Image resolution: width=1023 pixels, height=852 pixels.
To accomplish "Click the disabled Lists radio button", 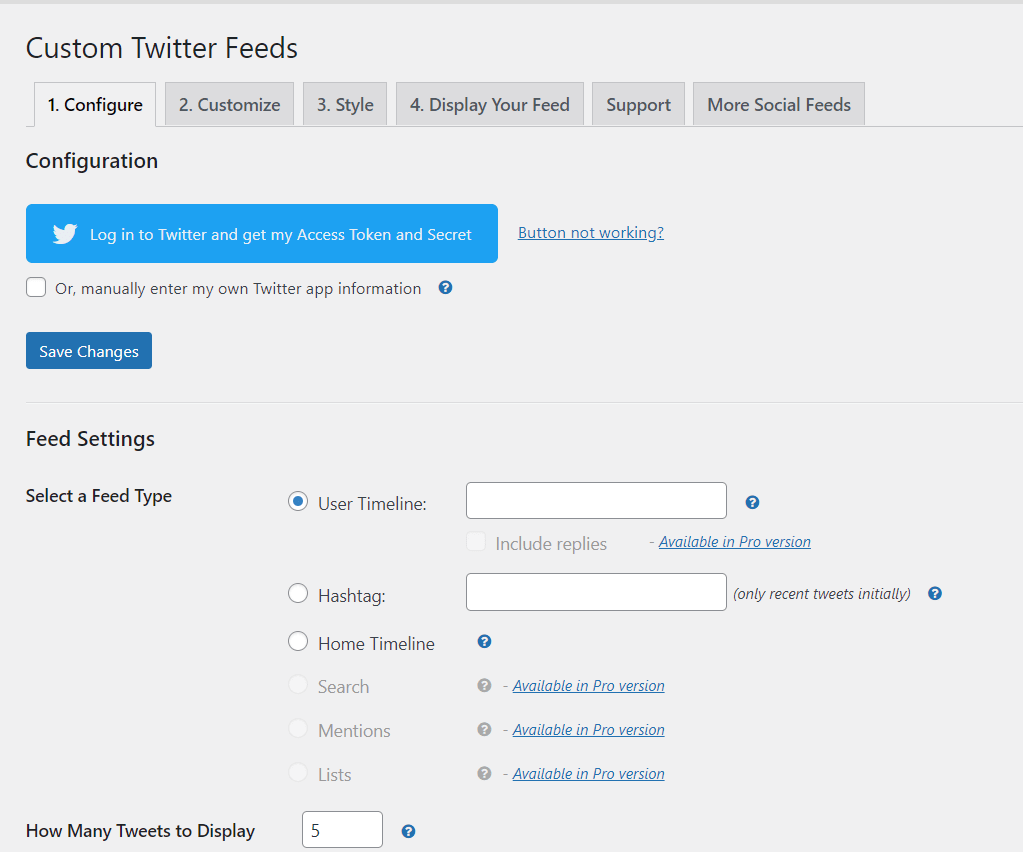I will tap(298, 772).
